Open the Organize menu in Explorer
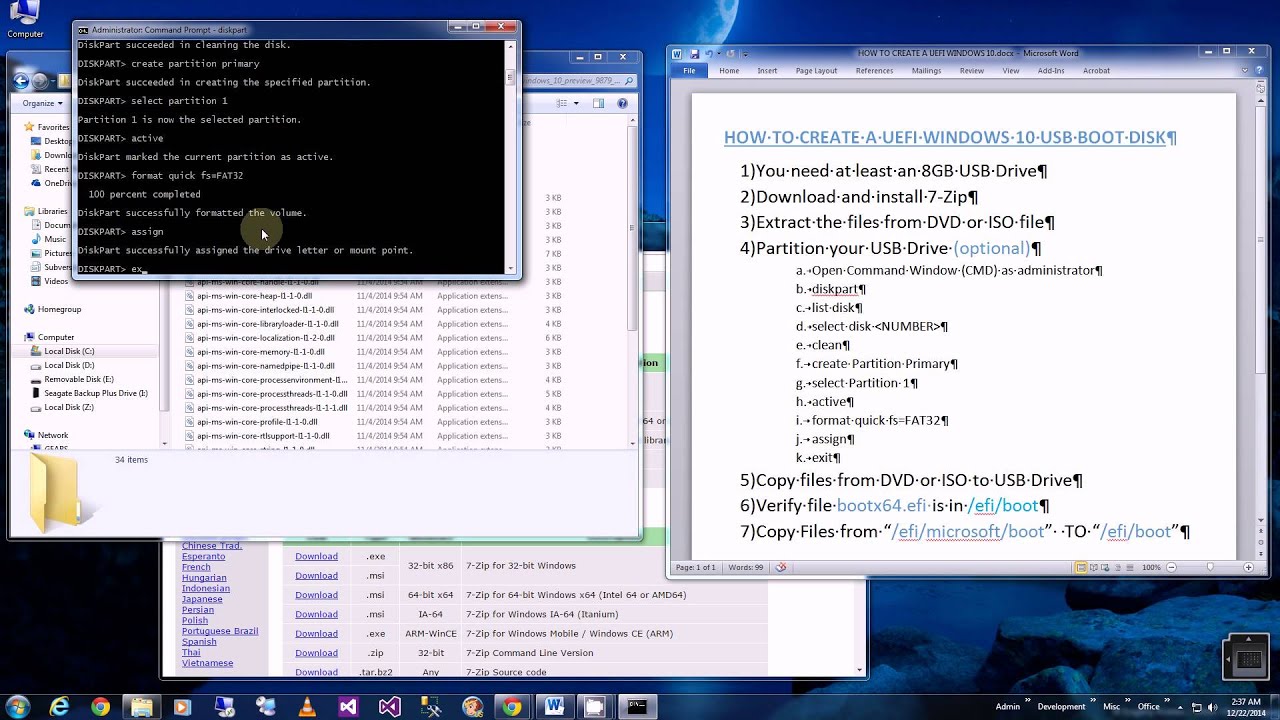This screenshot has height=720, width=1280. coord(42,103)
